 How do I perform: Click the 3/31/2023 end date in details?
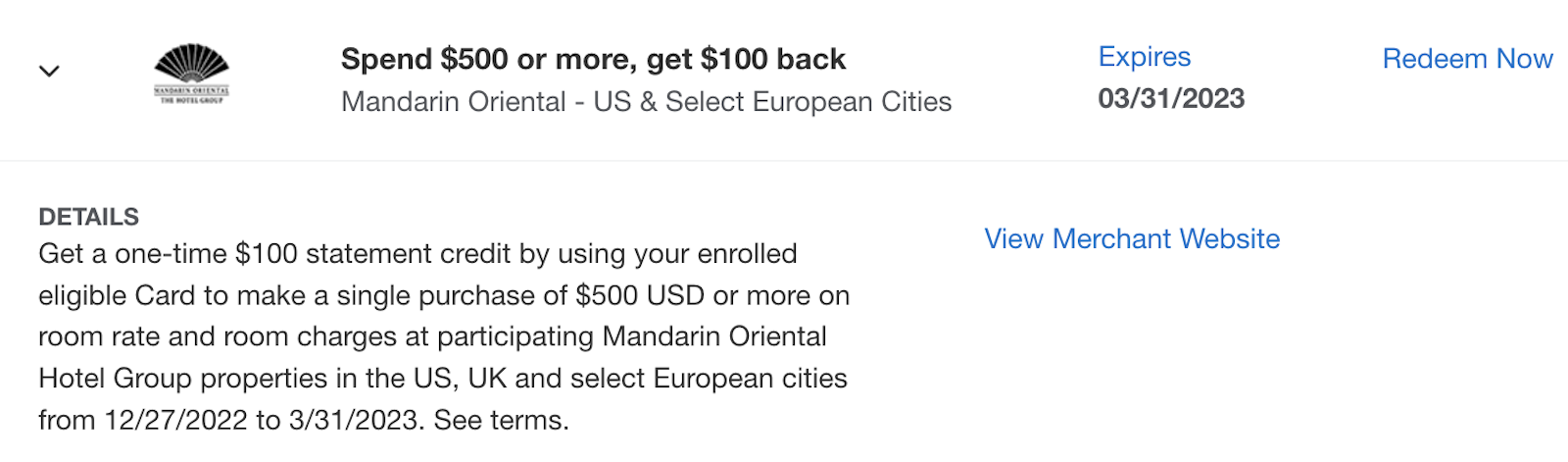[x=354, y=421]
